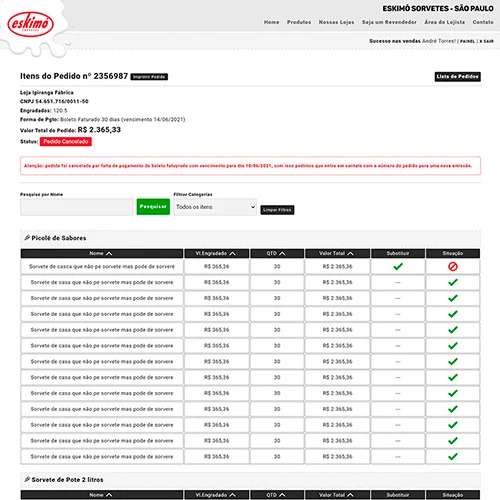Click the green Situação checkmark in last Picolé row
Viewport: 500px width, 500px height.
click(x=453, y=456)
